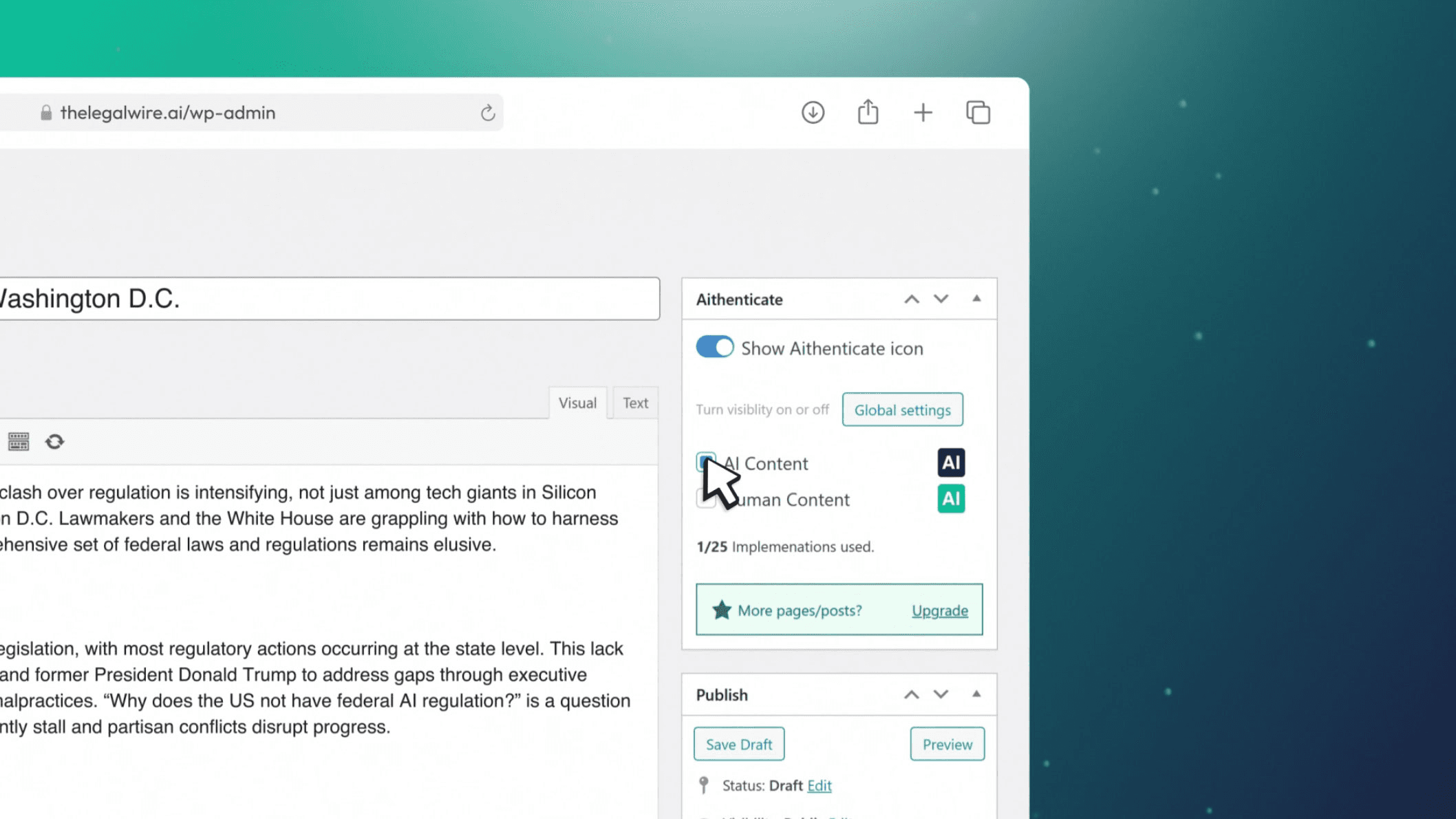Screen dimensions: 1456x819
Task: Collapse the Aithenticate panel with its up arrow
Action: tap(976, 299)
